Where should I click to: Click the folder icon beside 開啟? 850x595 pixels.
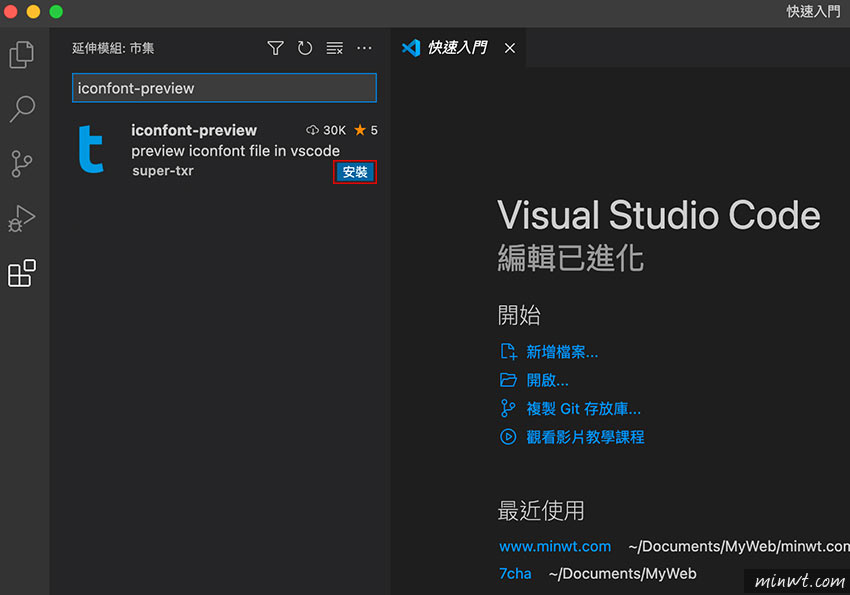coord(508,380)
